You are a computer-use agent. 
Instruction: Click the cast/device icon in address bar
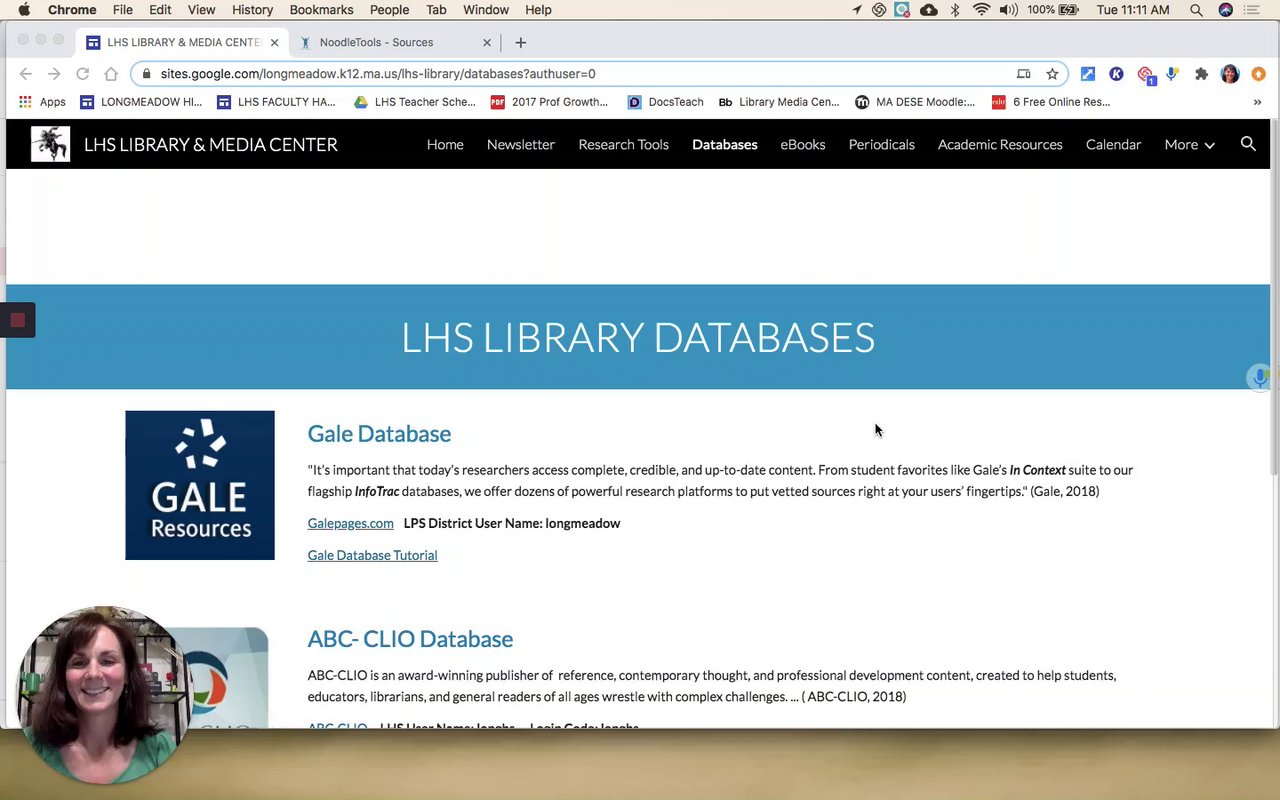(1023, 74)
